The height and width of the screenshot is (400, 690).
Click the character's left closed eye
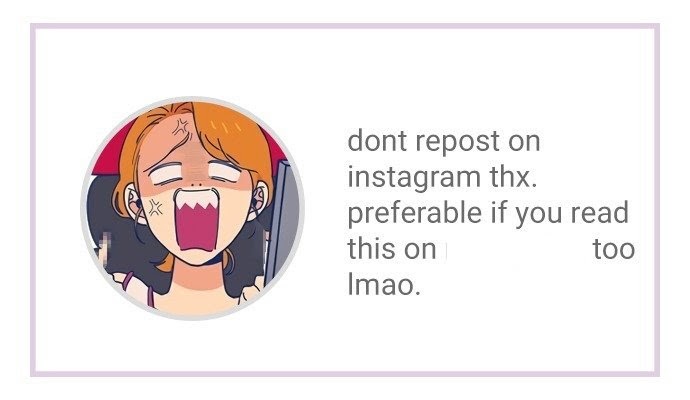tap(165, 173)
